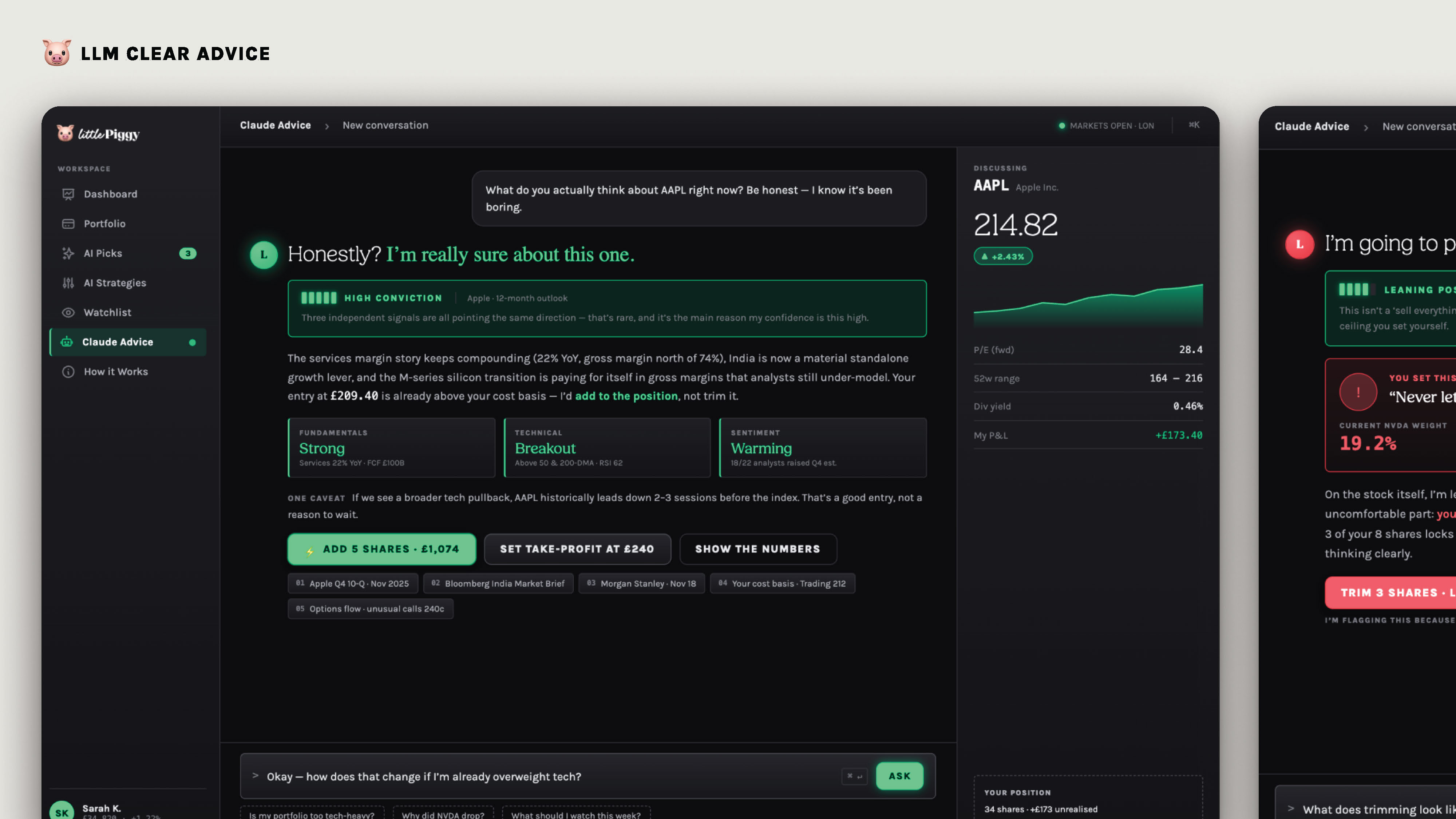Click Claude Advice breadcrumb in main window
Screen dimensions: 1456x819
275,125
